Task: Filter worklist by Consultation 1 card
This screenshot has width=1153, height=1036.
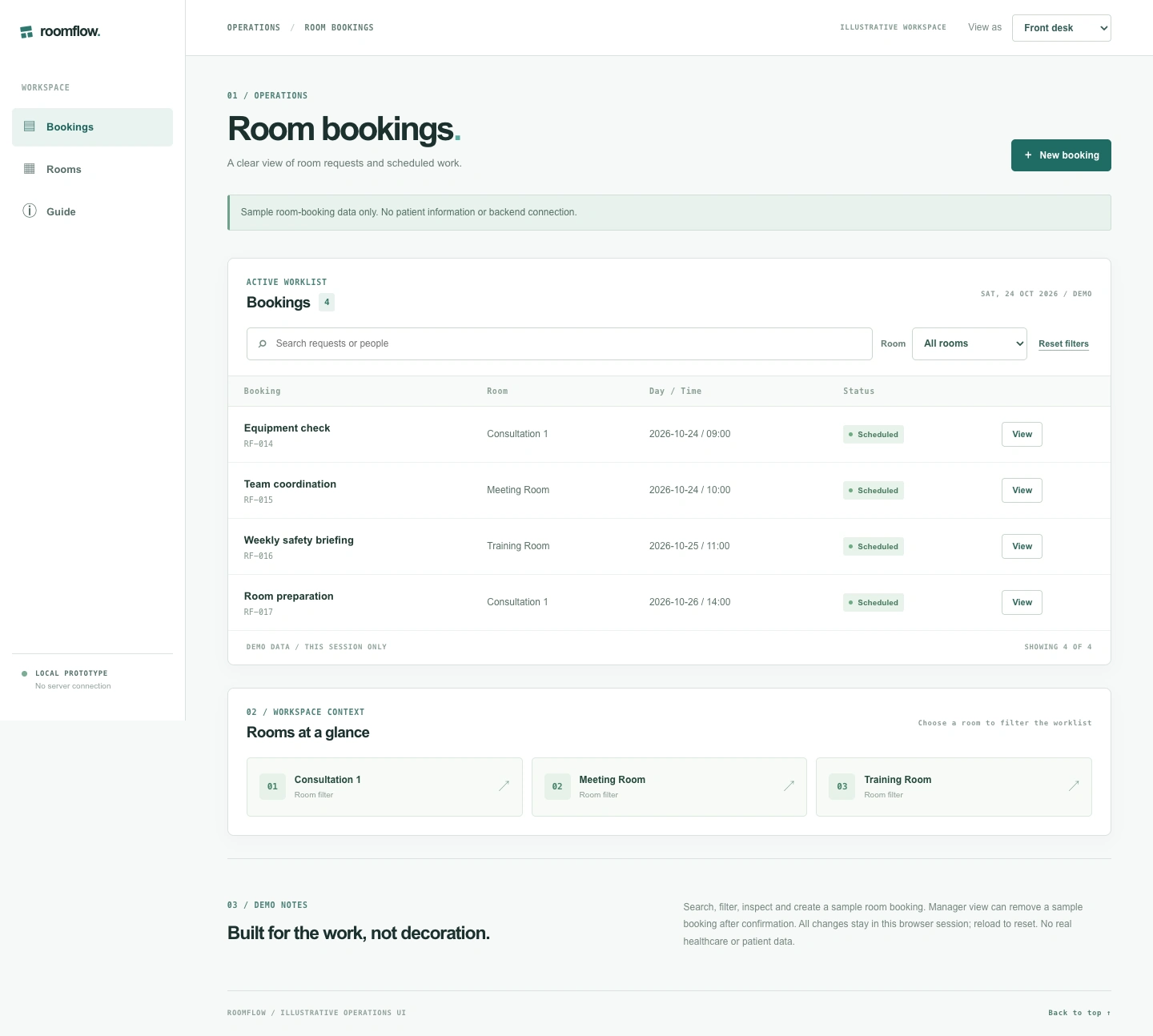Action: (384, 787)
